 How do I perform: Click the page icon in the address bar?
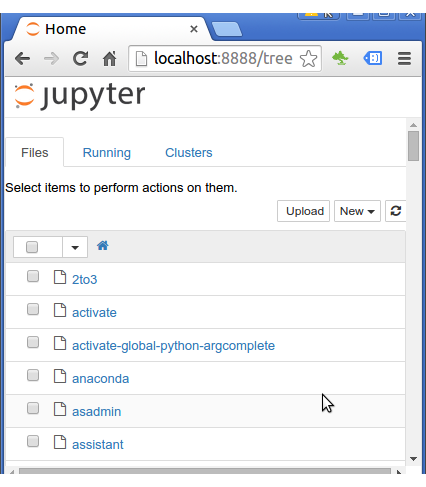click(141, 59)
